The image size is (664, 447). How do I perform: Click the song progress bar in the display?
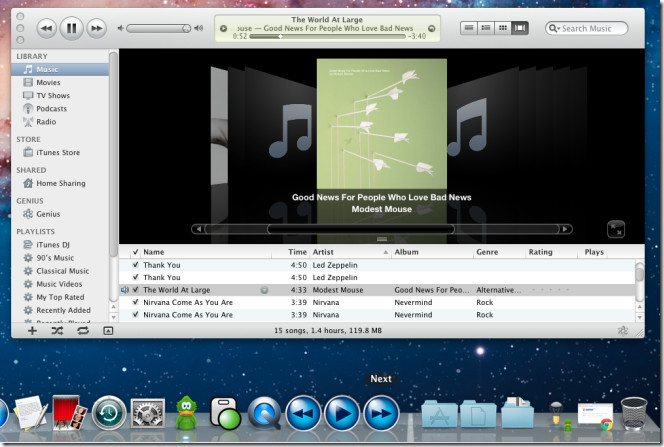pos(327,36)
